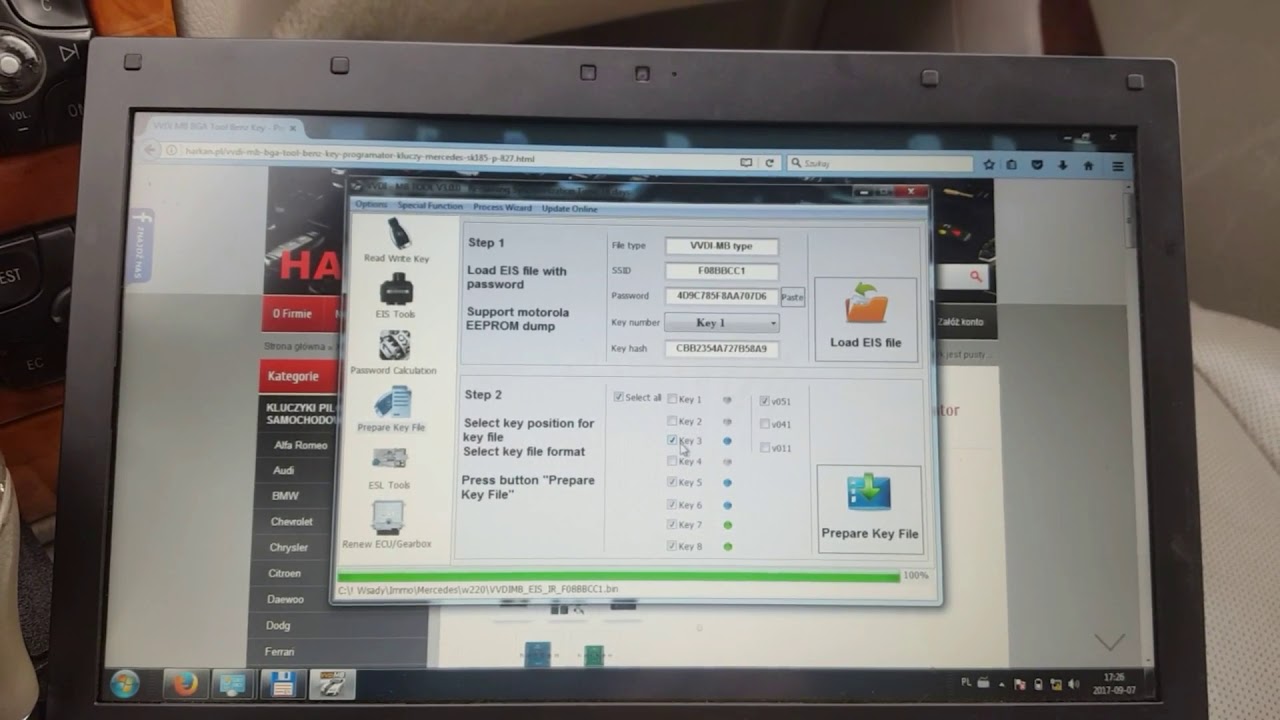Screen dimensions: 1280x720
Task: Uncheck the Key 3 checkbox
Action: click(672, 440)
